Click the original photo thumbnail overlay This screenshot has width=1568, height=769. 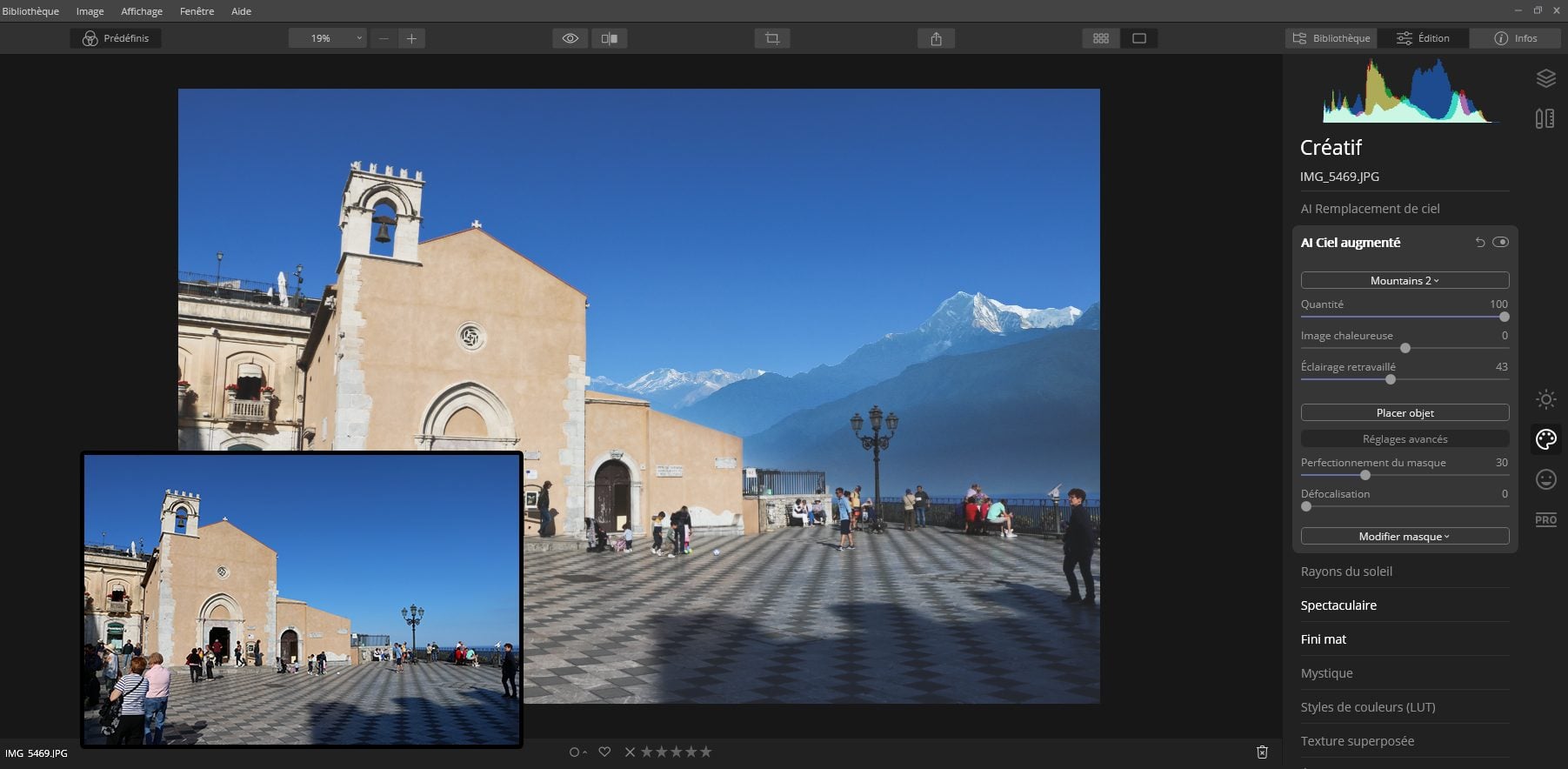point(302,599)
